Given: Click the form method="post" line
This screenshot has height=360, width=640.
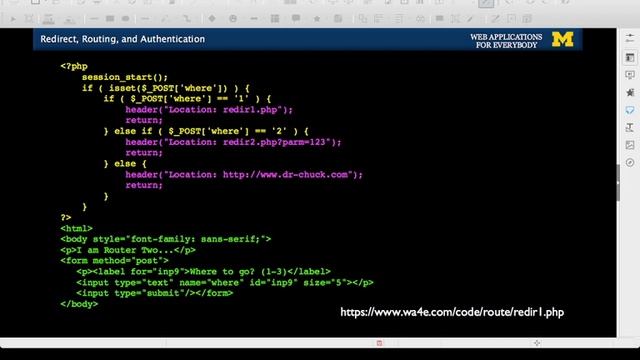Looking at the screenshot, I should pos(114,261).
